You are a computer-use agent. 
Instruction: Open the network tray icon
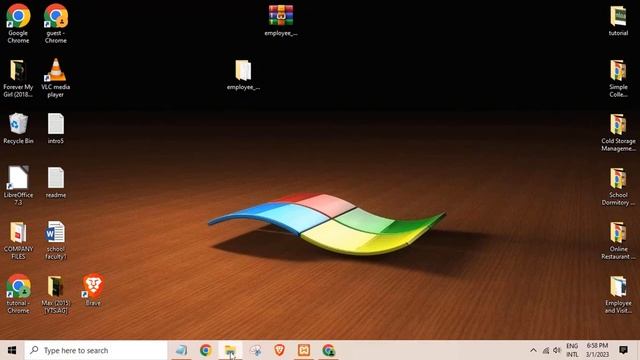click(546, 350)
